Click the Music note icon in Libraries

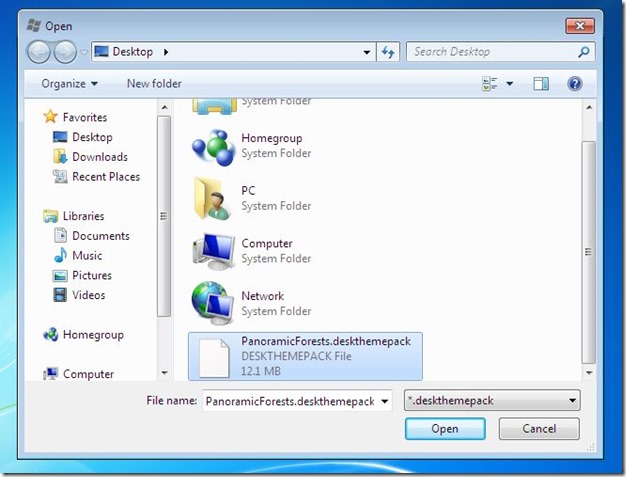coord(60,255)
